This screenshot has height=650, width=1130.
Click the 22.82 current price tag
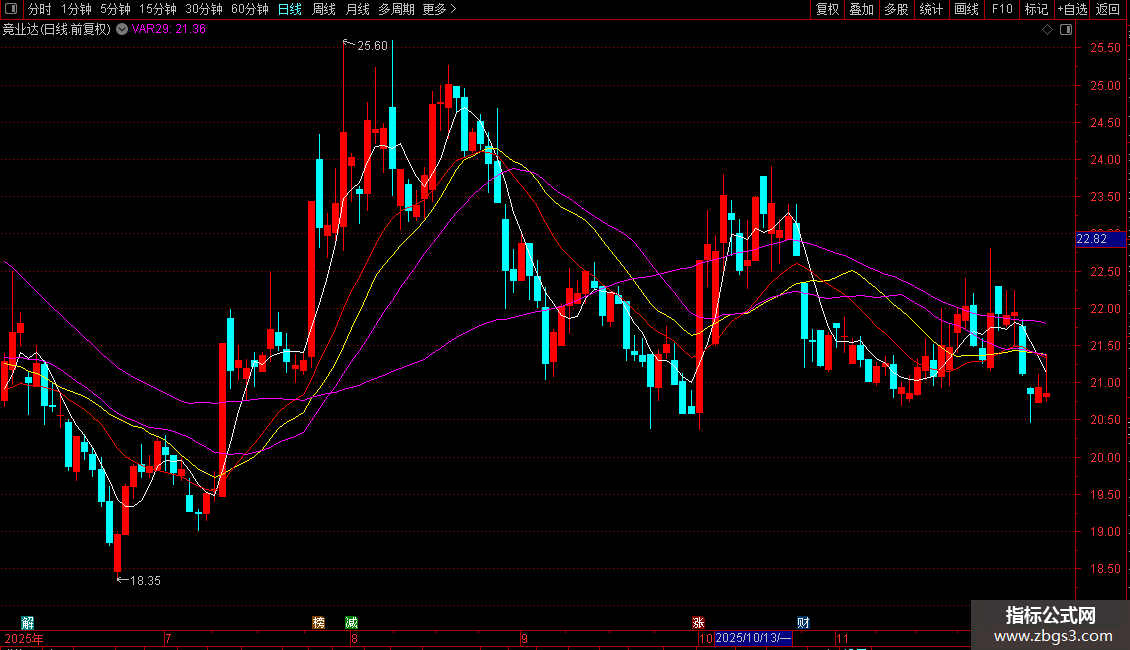click(1100, 239)
